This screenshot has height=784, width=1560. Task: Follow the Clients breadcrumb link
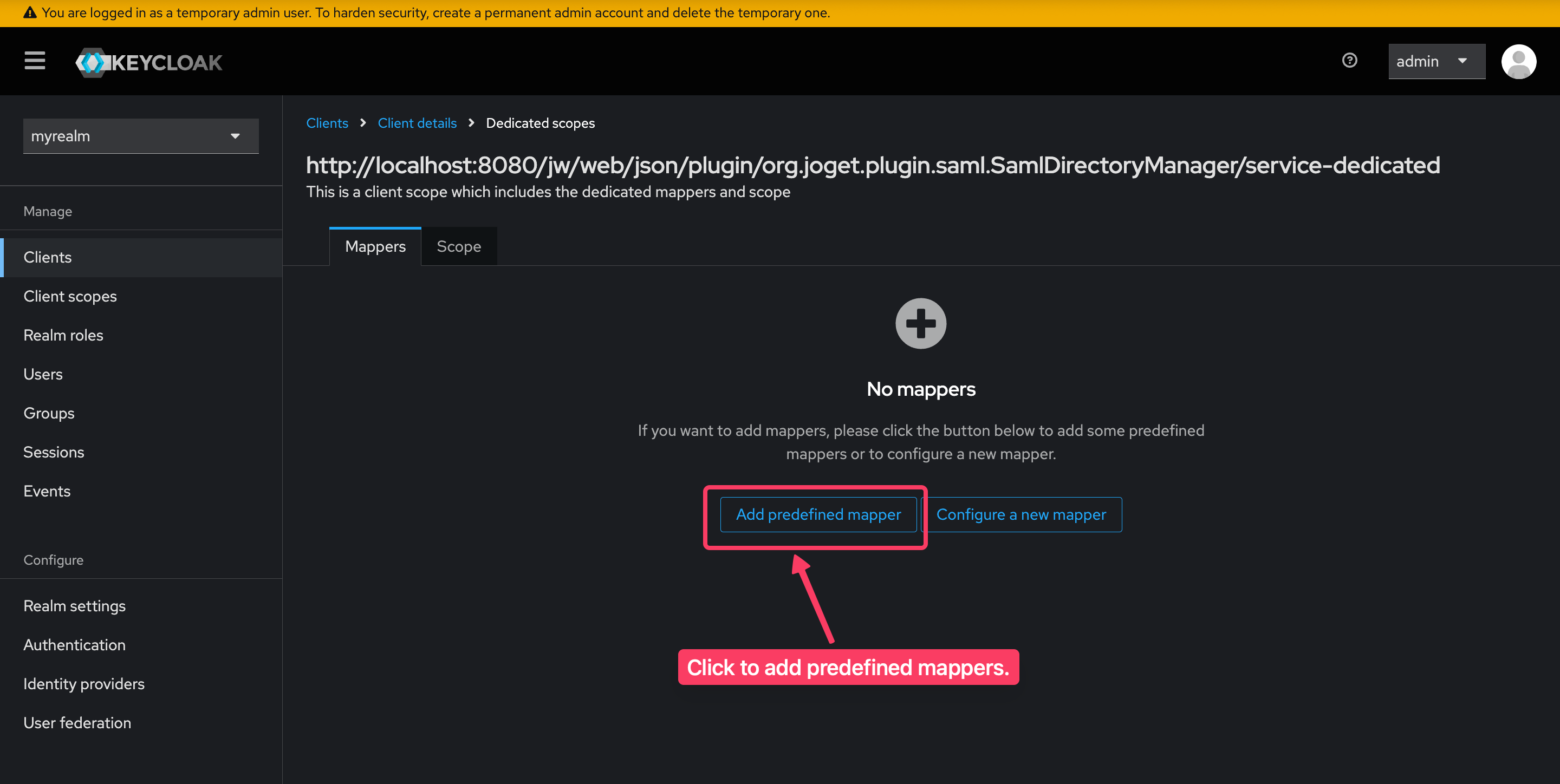pos(327,123)
